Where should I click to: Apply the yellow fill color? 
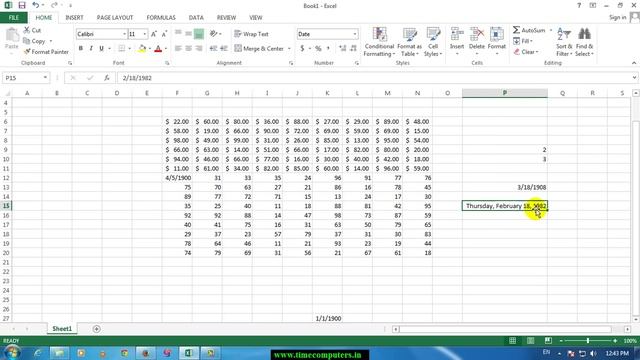(142, 49)
